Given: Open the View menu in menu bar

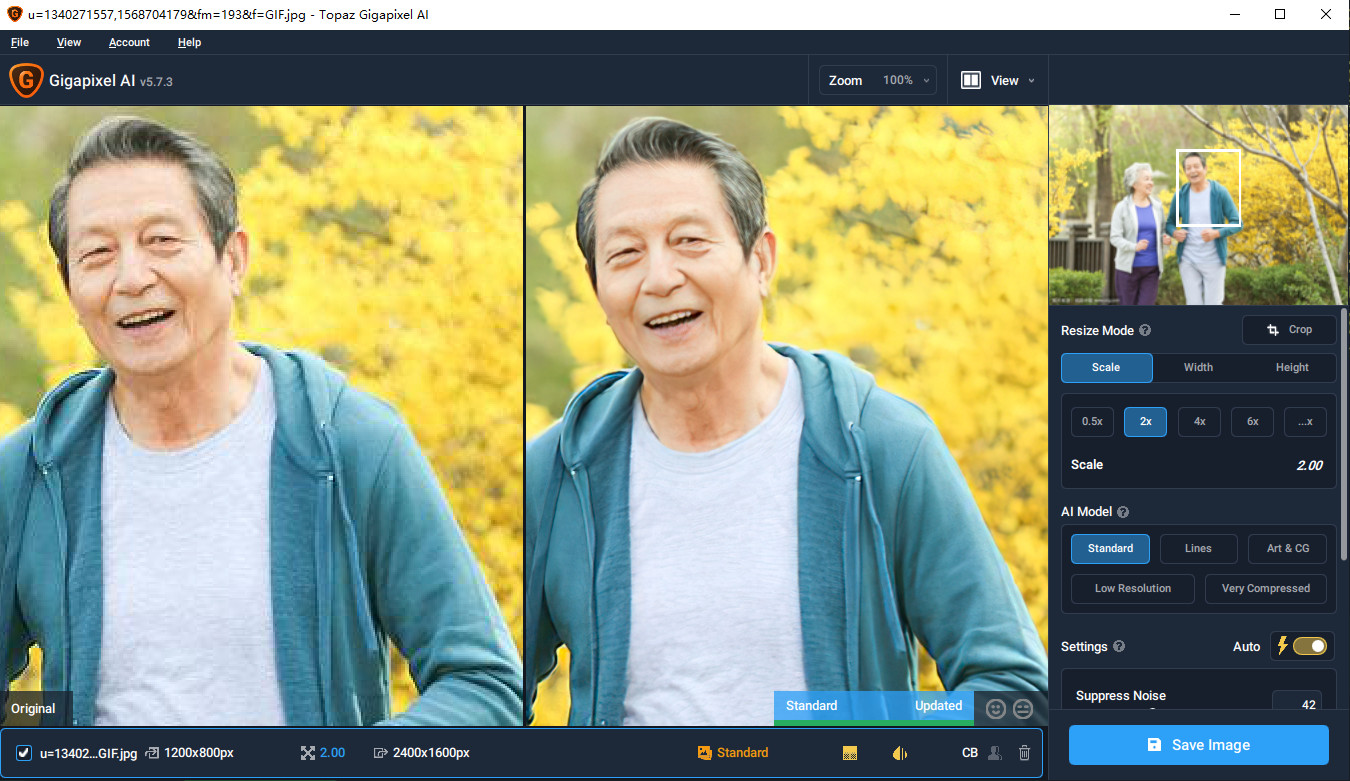Looking at the screenshot, I should (69, 42).
